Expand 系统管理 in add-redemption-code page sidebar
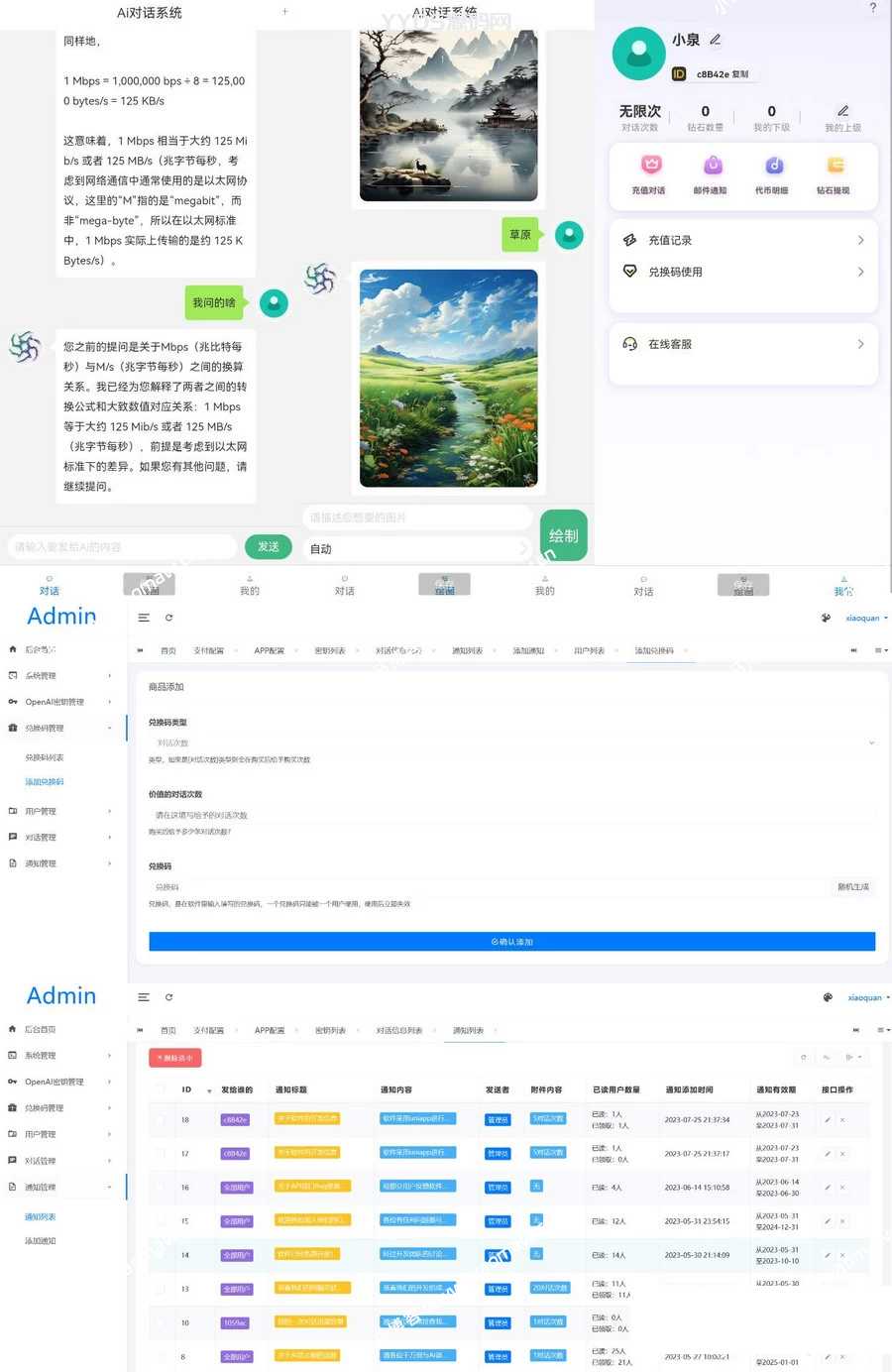Viewport: 892px width, 1372px height. click(x=62, y=675)
